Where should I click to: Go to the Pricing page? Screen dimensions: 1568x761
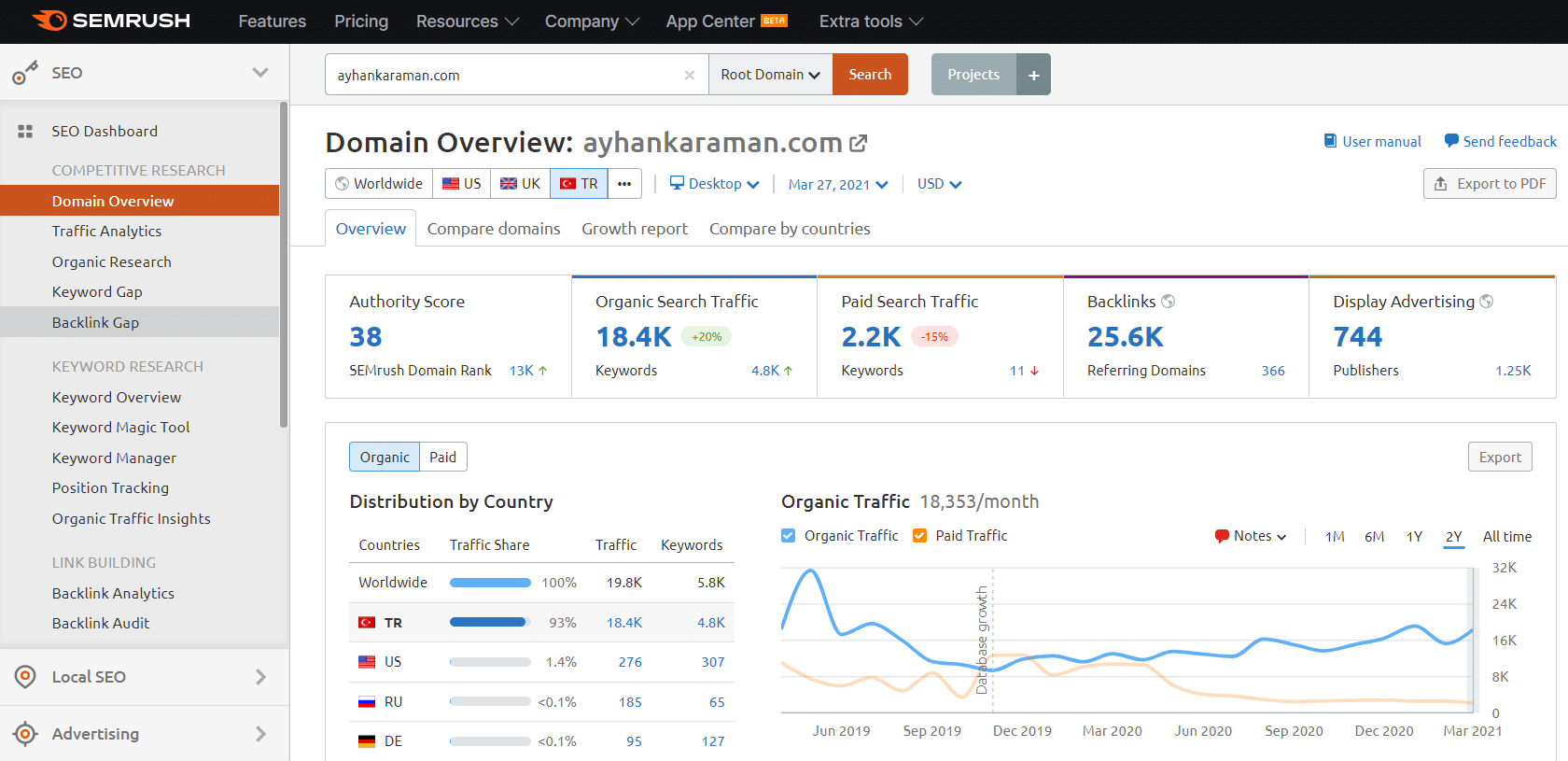pos(361,21)
